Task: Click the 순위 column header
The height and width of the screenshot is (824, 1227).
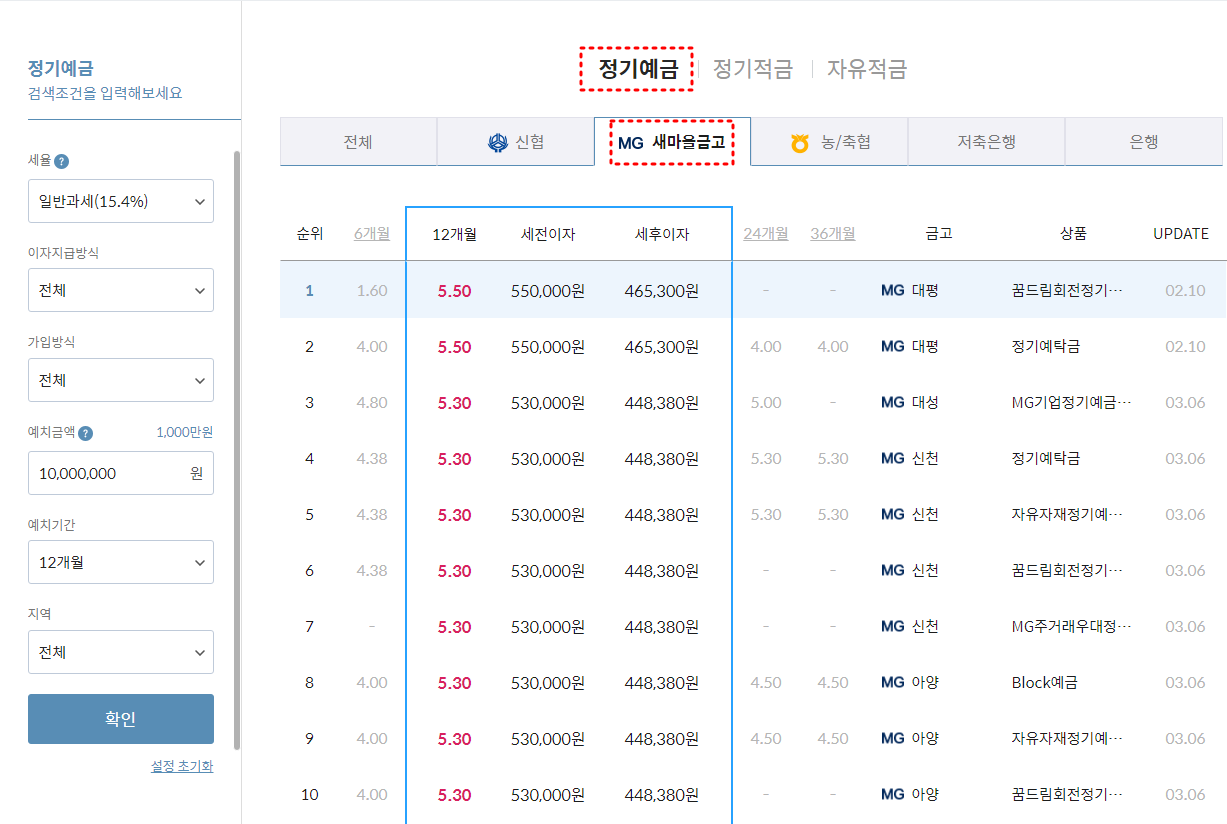Action: pos(310,234)
